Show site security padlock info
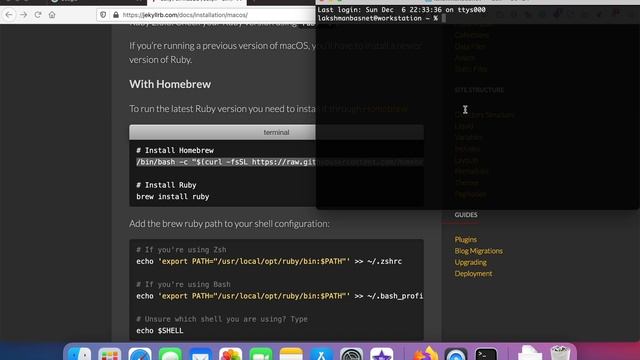 [x=116, y=15]
